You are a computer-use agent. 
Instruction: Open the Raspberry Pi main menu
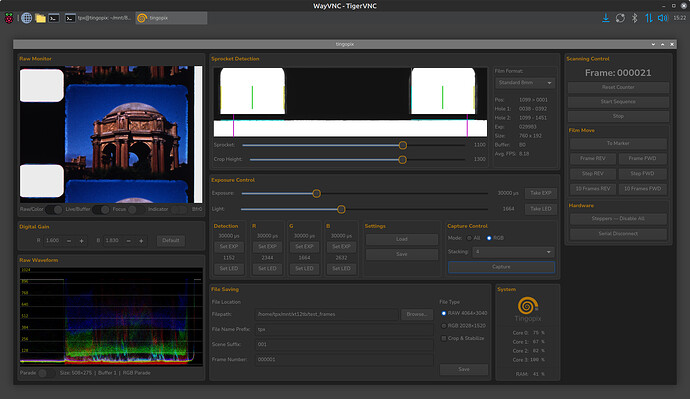tap(9, 18)
